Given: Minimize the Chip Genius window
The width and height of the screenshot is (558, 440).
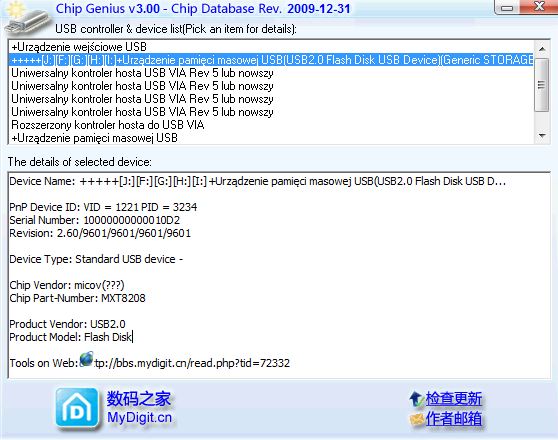Looking at the screenshot, I should coord(507,7).
